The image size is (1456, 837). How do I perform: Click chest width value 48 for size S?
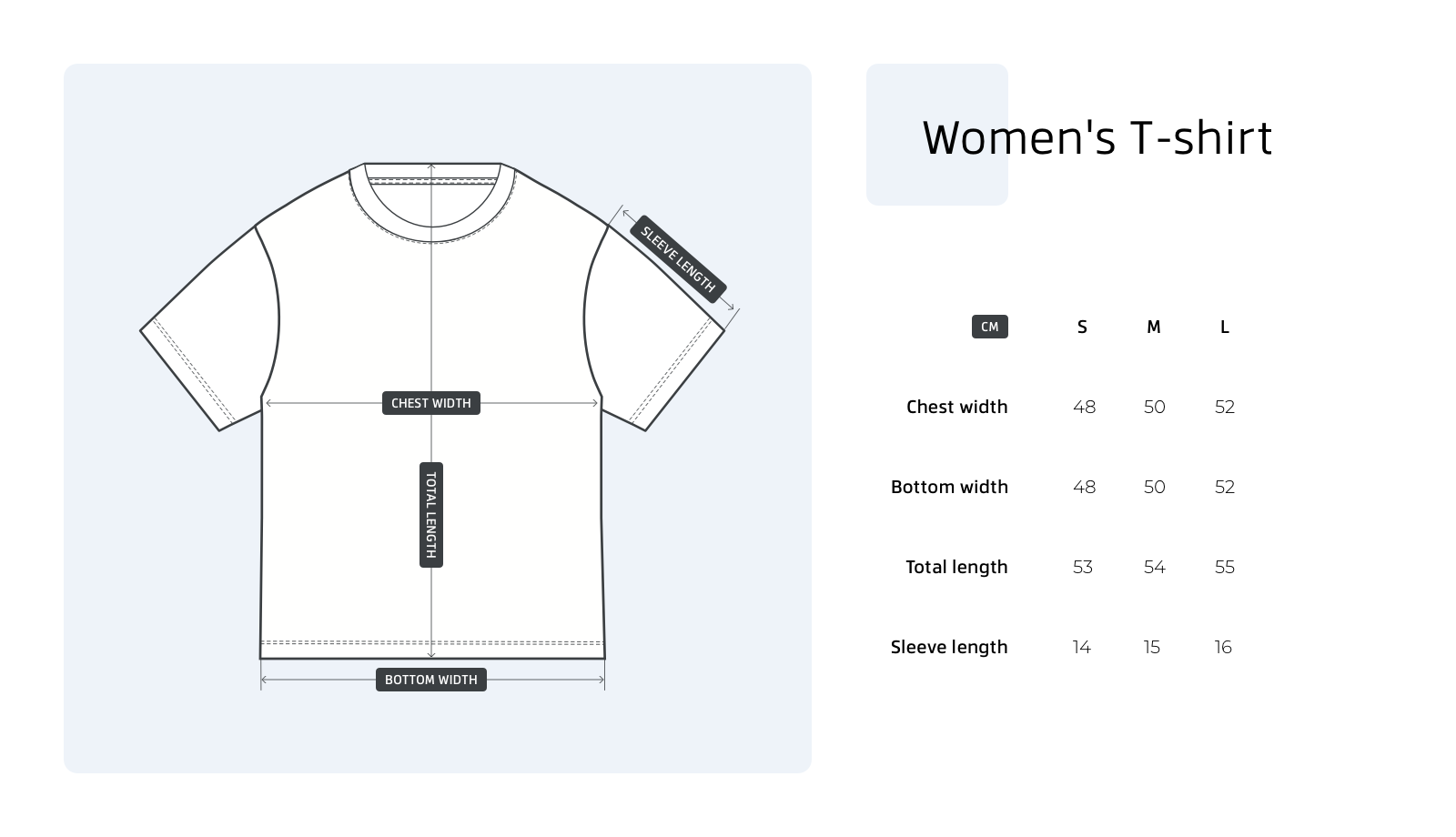1084,407
